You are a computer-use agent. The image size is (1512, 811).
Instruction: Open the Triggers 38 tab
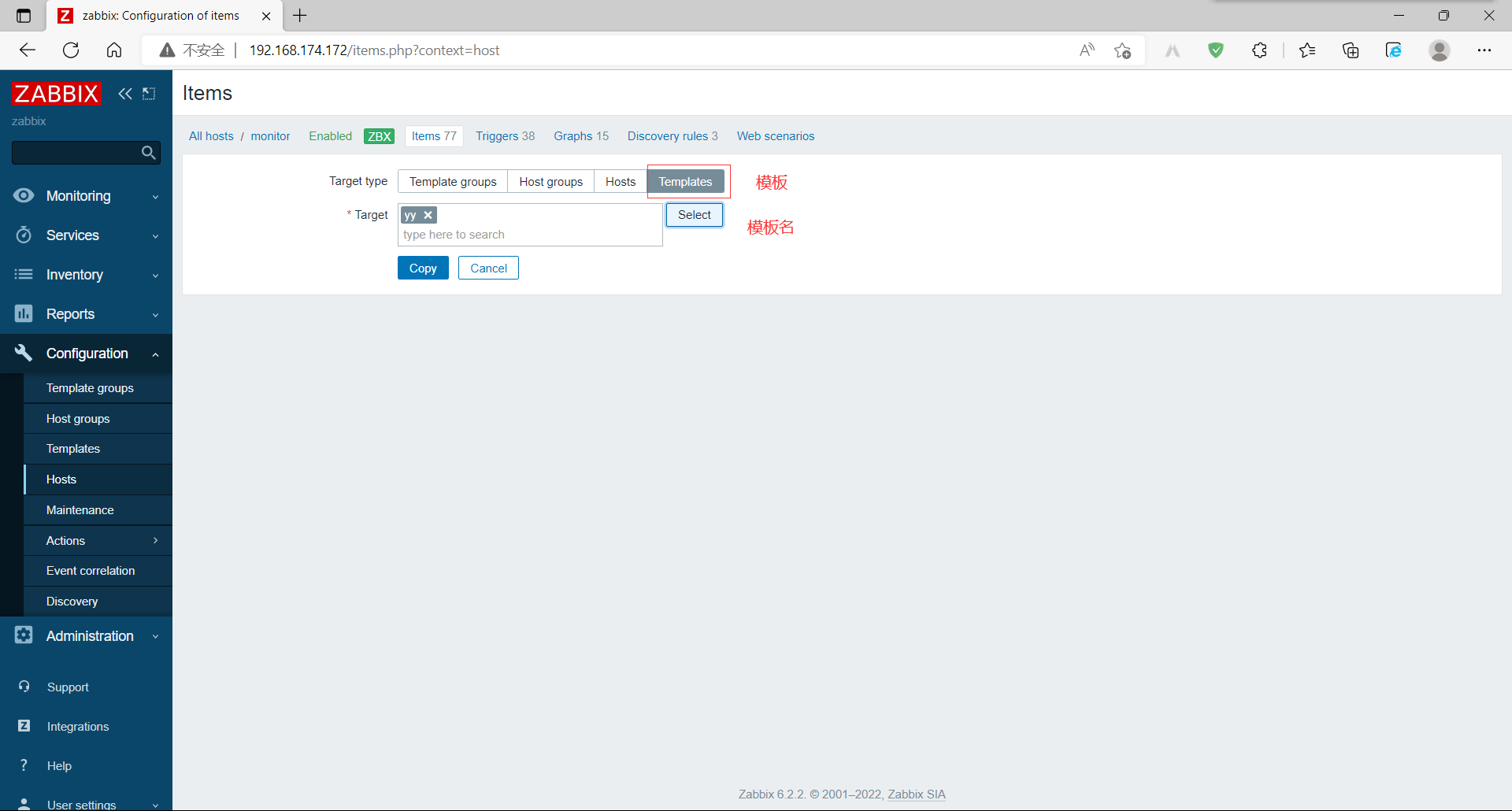click(505, 135)
